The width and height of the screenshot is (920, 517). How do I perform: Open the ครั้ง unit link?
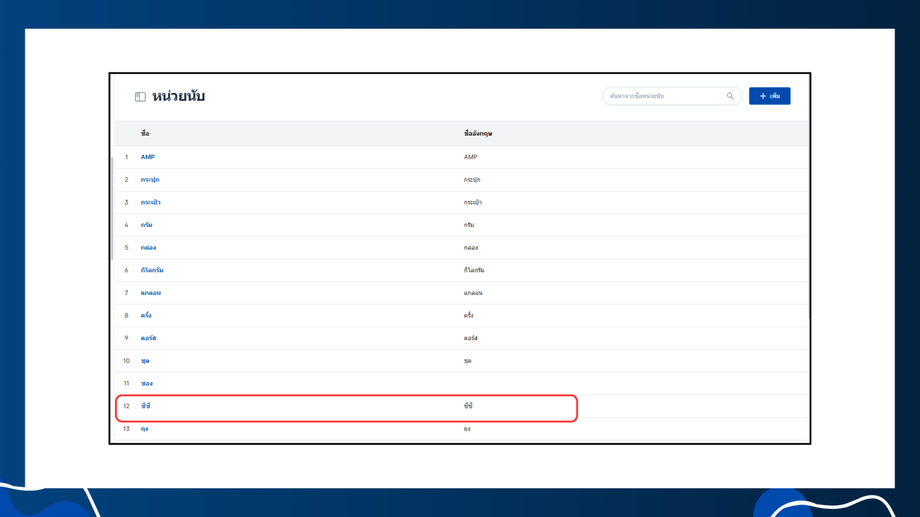point(146,315)
